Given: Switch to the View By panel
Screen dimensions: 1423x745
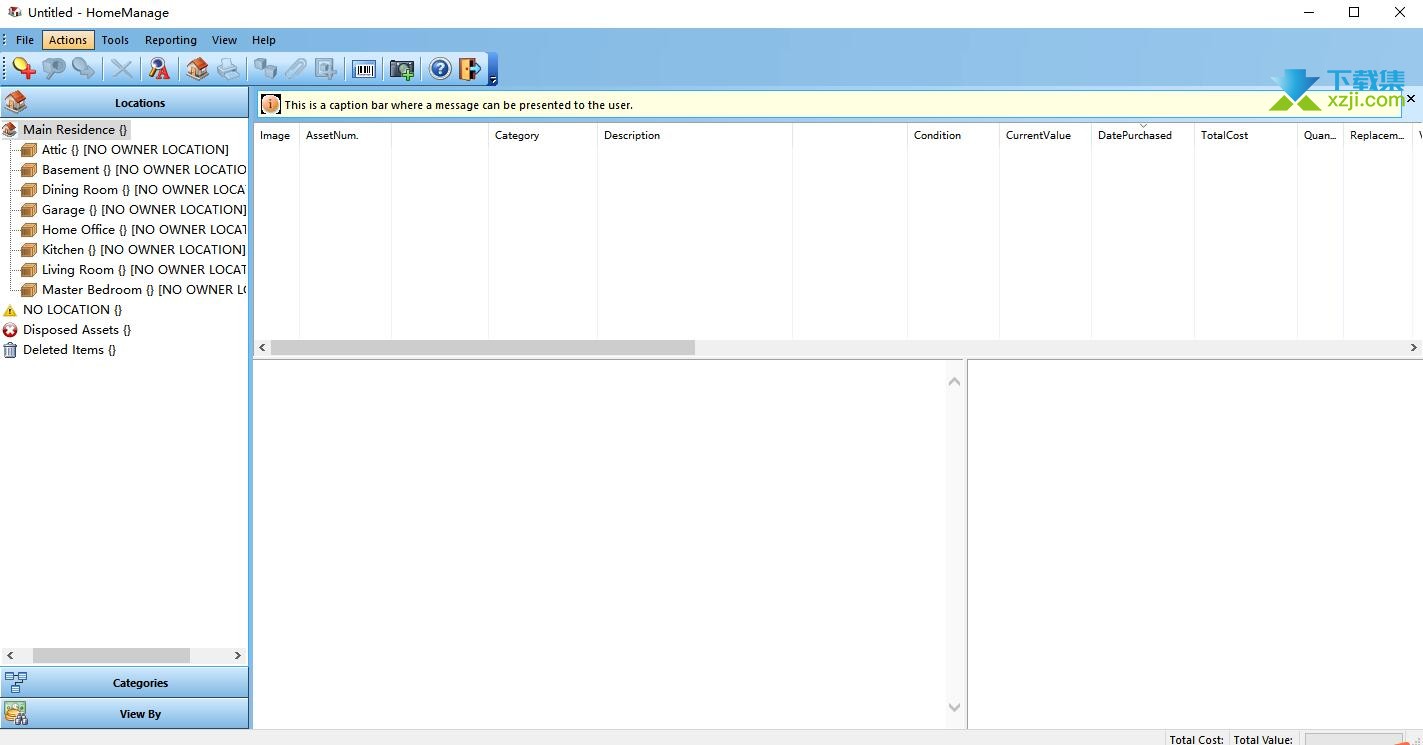Looking at the screenshot, I should pyautogui.click(x=124, y=714).
